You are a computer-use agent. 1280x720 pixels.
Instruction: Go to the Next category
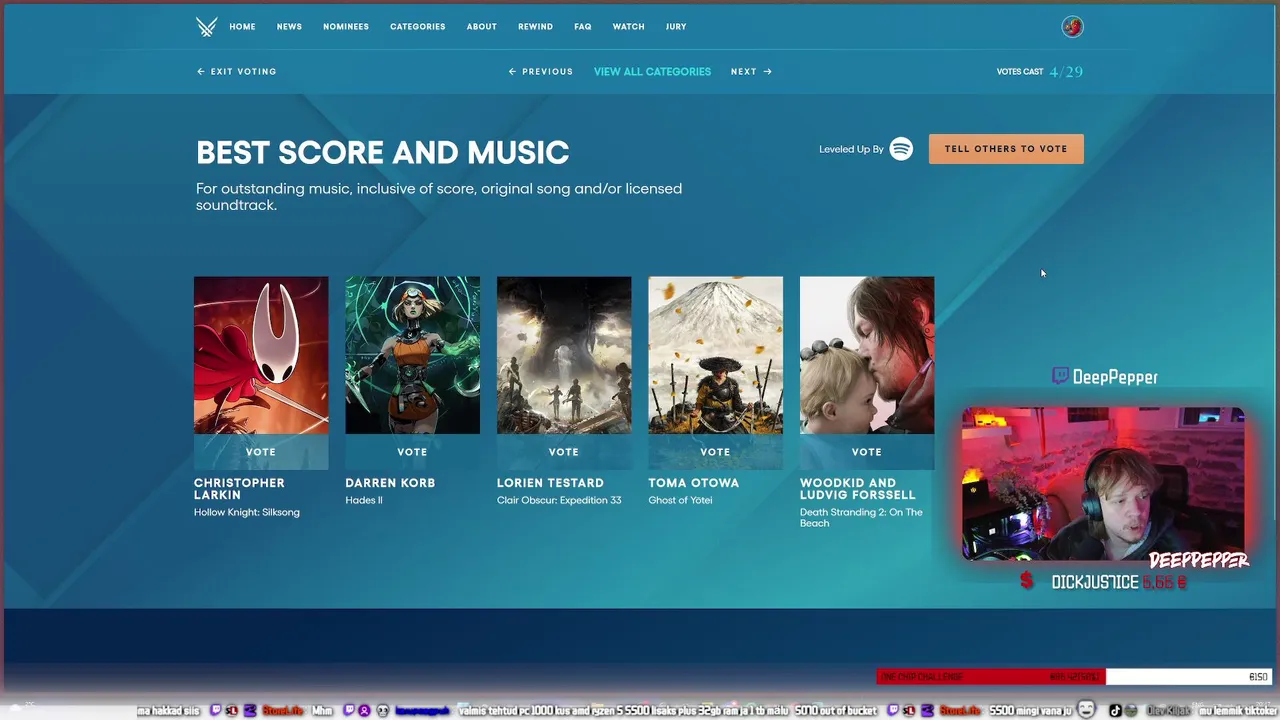(x=751, y=72)
